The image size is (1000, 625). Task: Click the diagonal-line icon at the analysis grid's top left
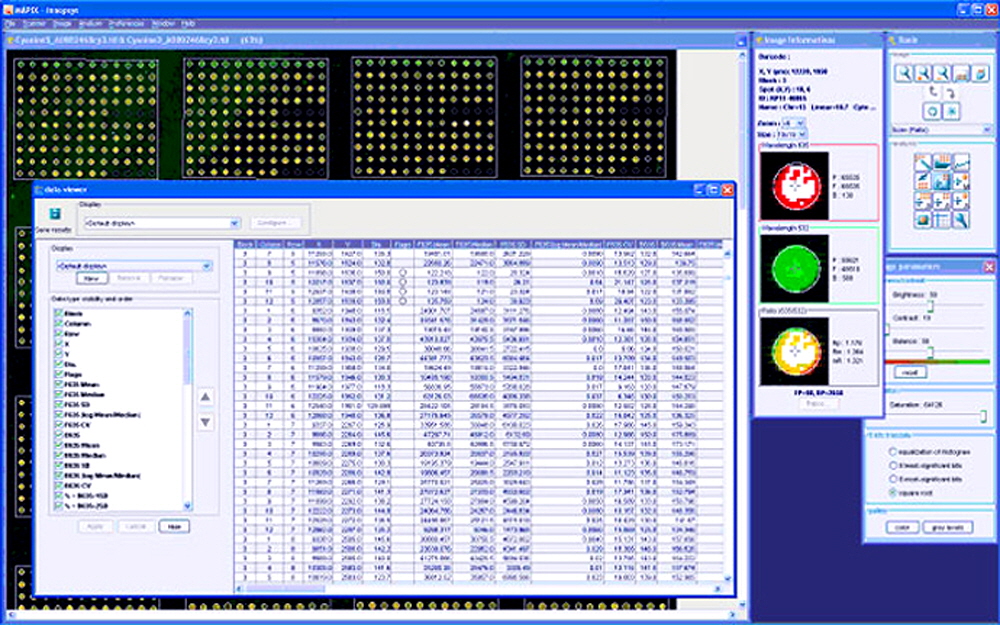coord(923,163)
